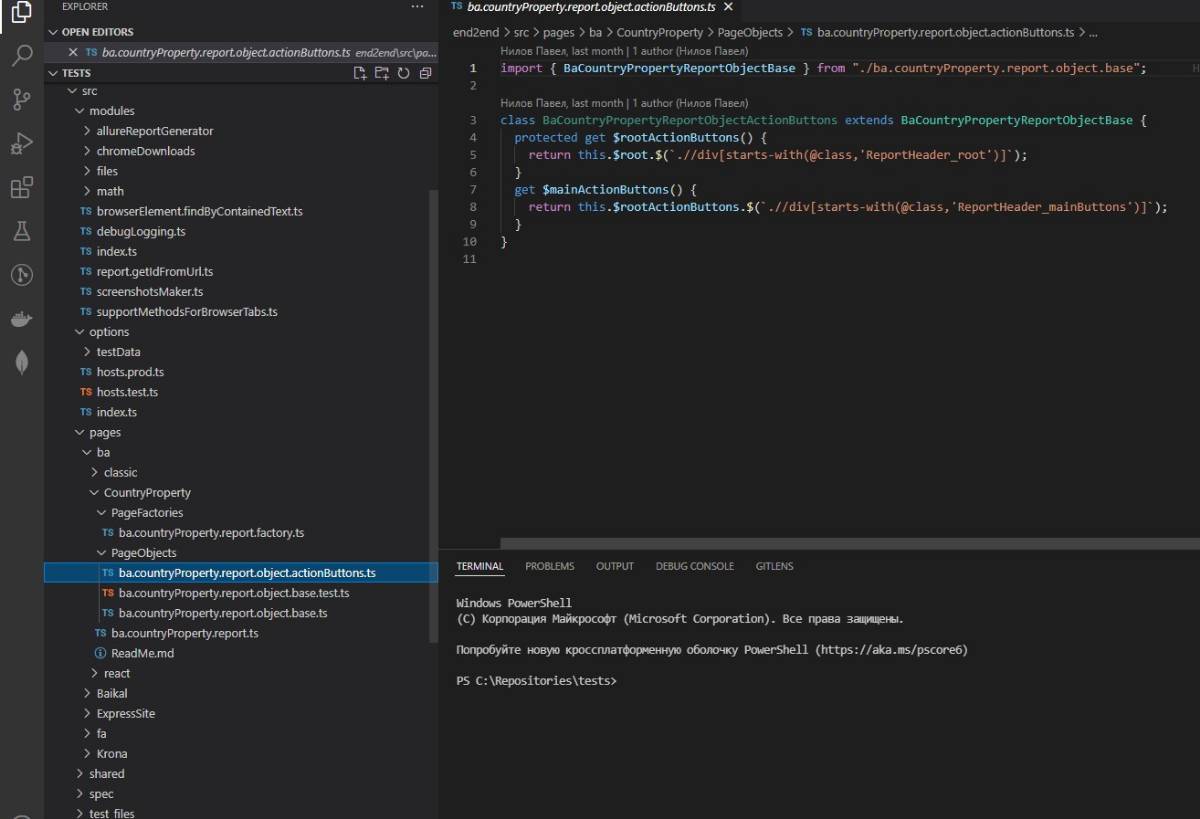Viewport: 1200px width, 819px height.
Task: Open hosts.prod.ts file
Action: (x=130, y=372)
